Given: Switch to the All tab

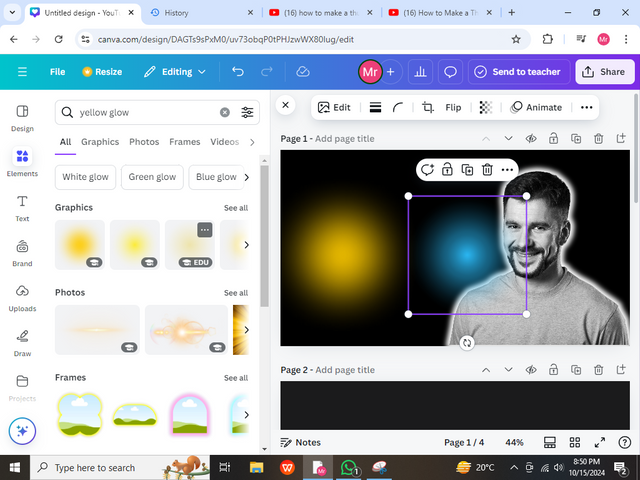Looking at the screenshot, I should tap(65, 142).
